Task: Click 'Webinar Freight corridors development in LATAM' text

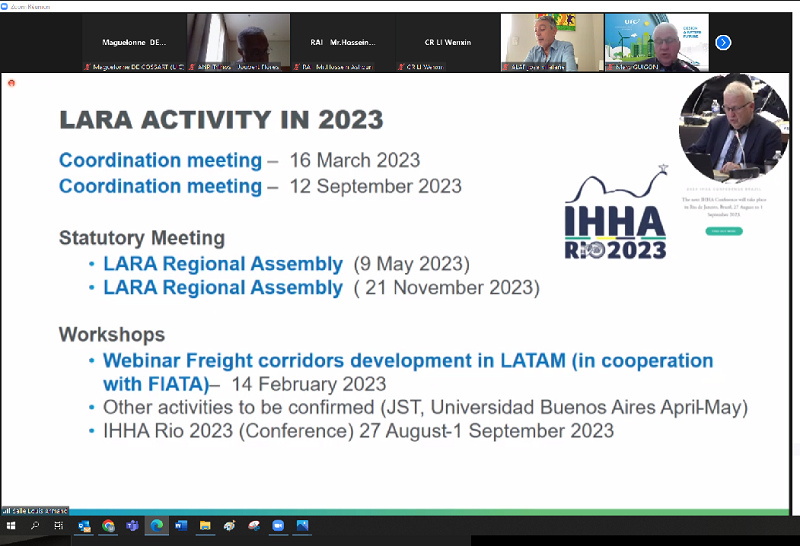Action: pos(334,361)
